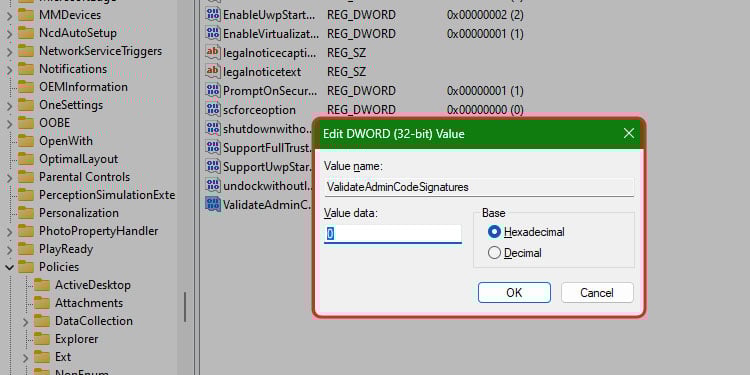Confirm the DWORD edit with OK
The width and height of the screenshot is (750, 375).
tap(514, 292)
